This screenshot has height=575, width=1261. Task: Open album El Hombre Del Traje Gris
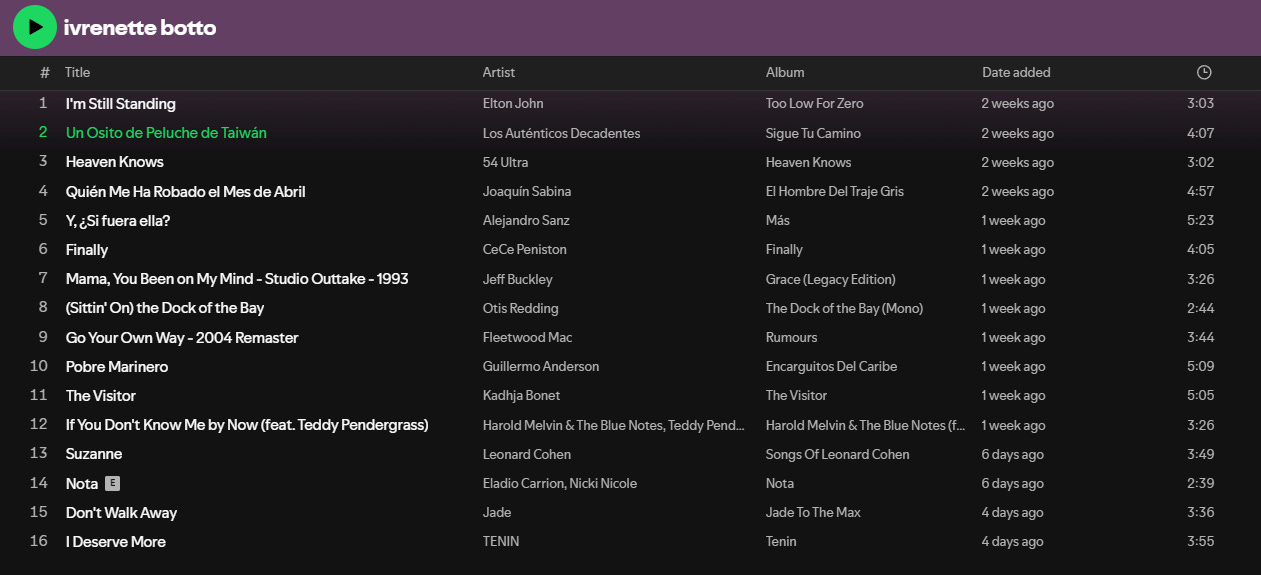[835, 191]
